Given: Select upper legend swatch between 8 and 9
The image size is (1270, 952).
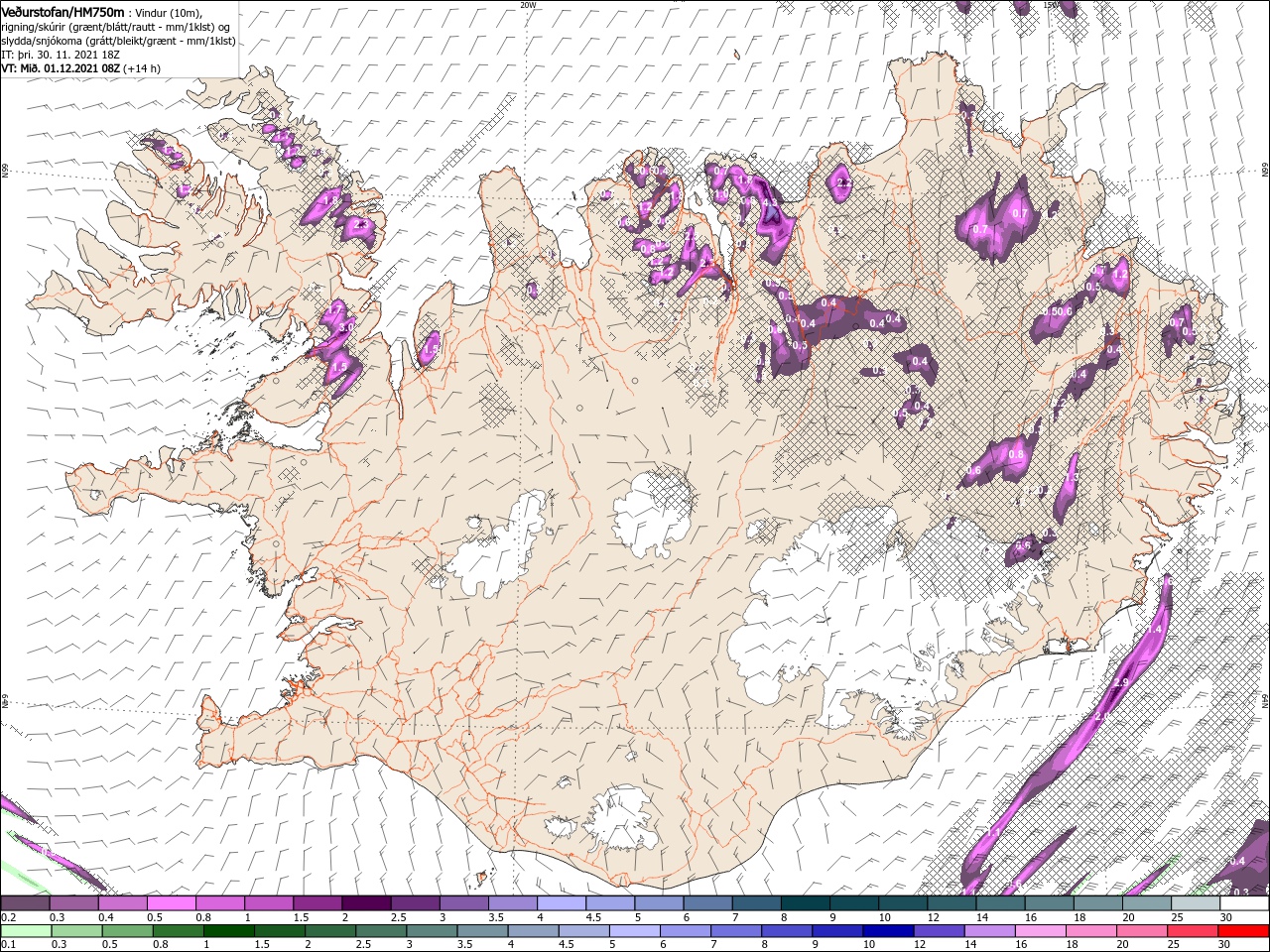Looking at the screenshot, I should pyautogui.click(x=805, y=903).
